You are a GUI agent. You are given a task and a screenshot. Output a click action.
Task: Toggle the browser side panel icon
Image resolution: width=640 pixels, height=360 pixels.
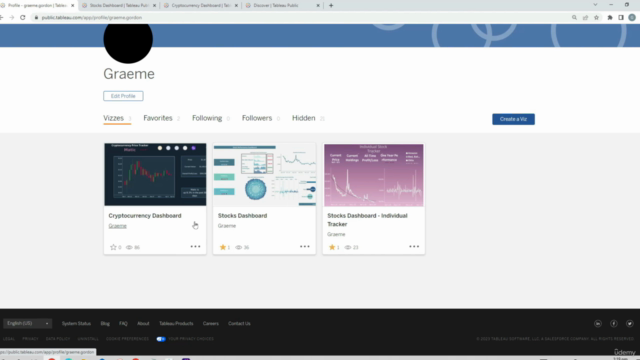621,18
